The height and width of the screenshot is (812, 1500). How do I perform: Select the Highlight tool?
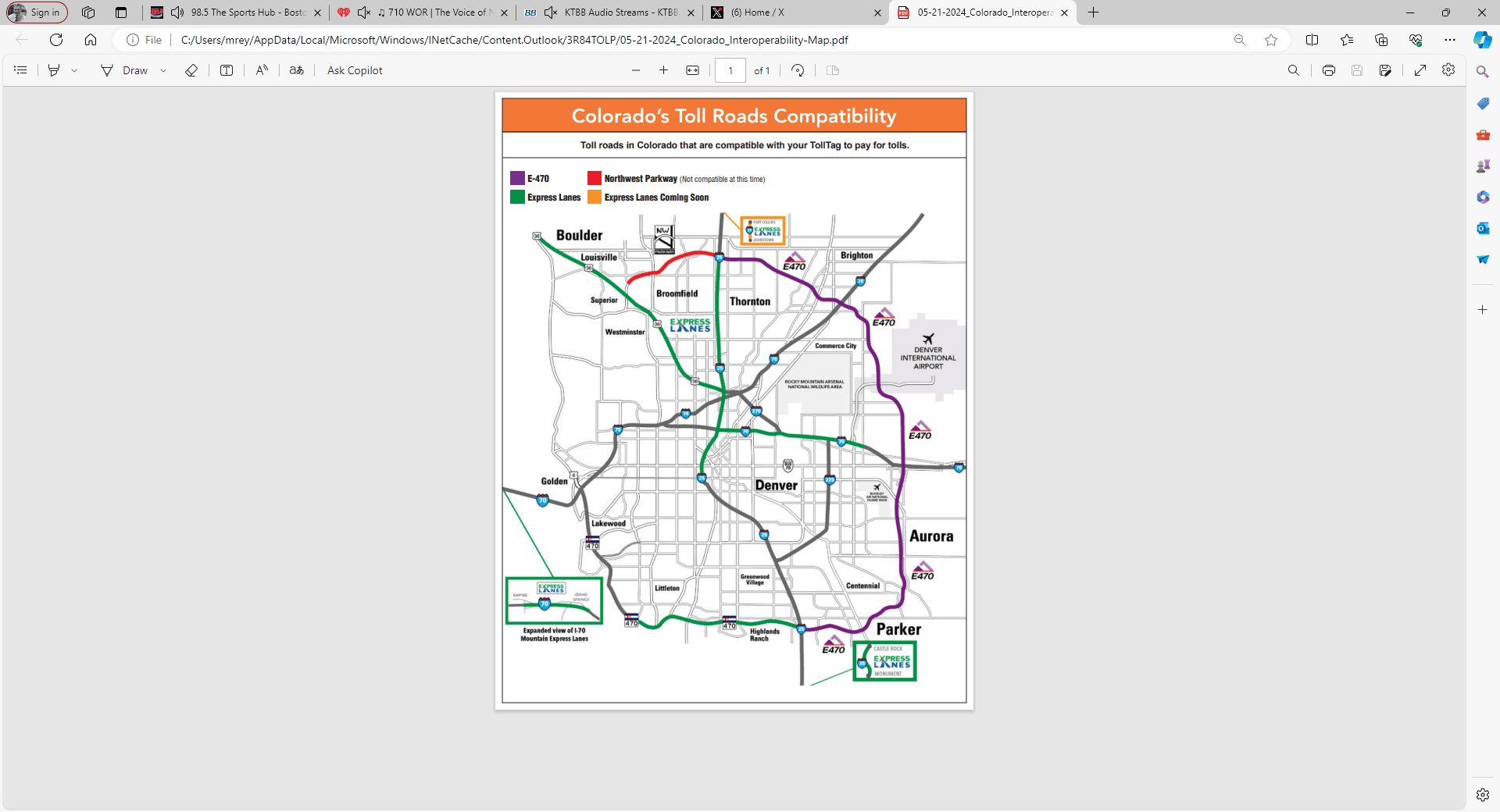pyautogui.click(x=54, y=70)
